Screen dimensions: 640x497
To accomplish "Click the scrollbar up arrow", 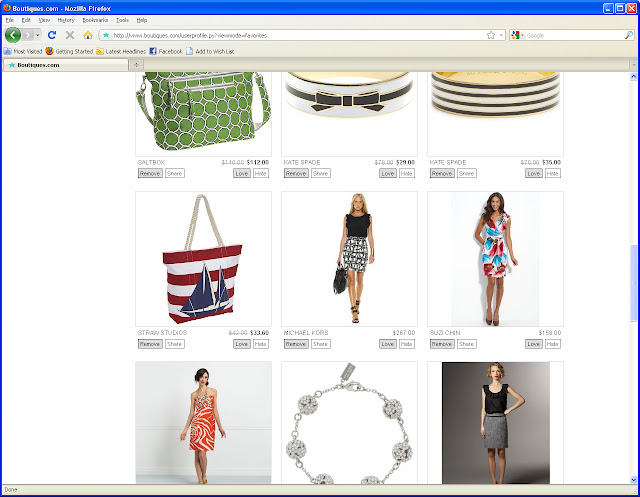I will coord(633,76).
